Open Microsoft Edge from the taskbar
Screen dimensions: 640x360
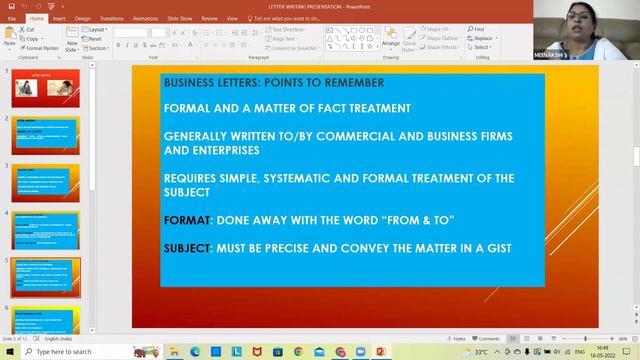coord(195,351)
